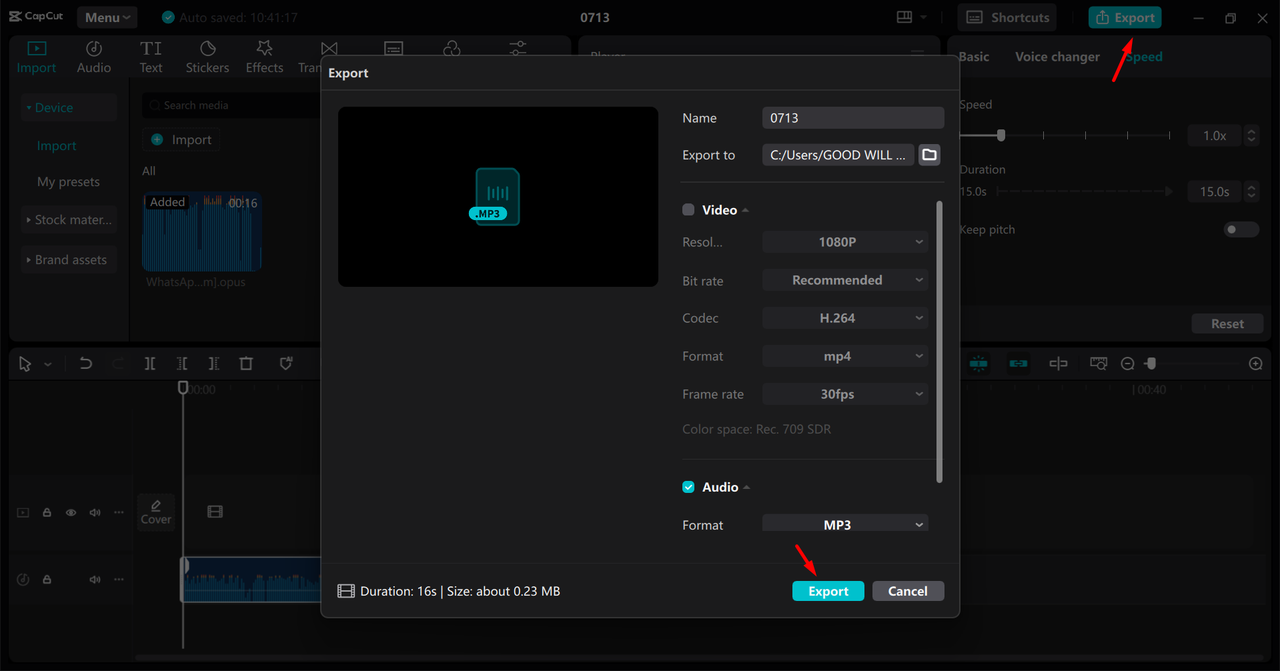Open the Text tool tab
The image size is (1280, 671).
click(151, 57)
